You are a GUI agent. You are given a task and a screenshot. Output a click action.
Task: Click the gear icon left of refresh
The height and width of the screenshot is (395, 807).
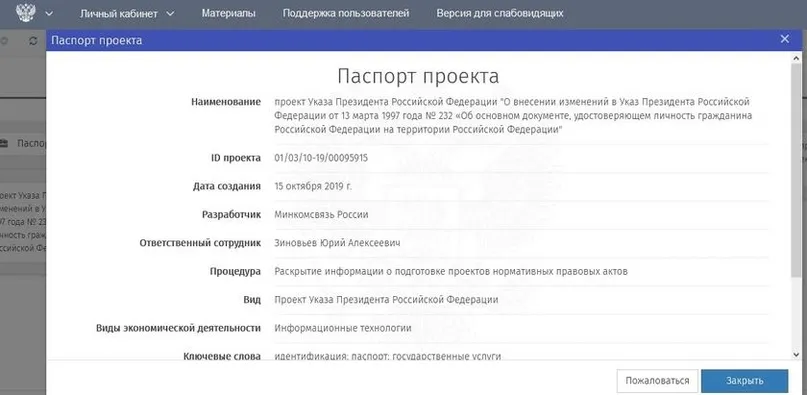4,41
